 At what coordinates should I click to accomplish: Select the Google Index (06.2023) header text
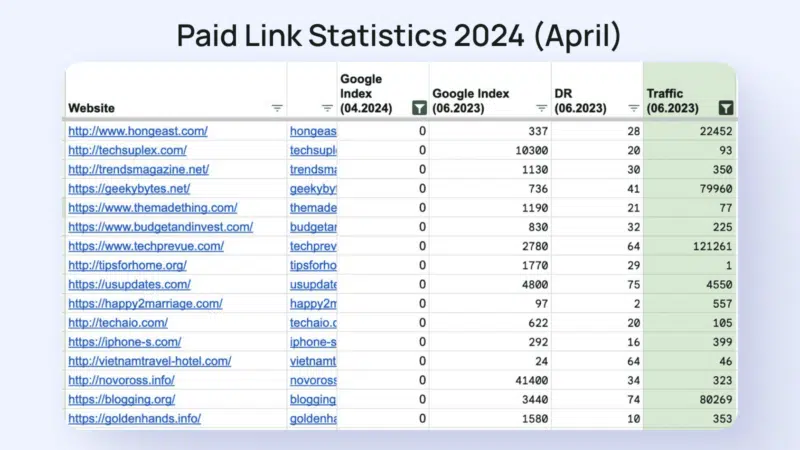(470, 101)
